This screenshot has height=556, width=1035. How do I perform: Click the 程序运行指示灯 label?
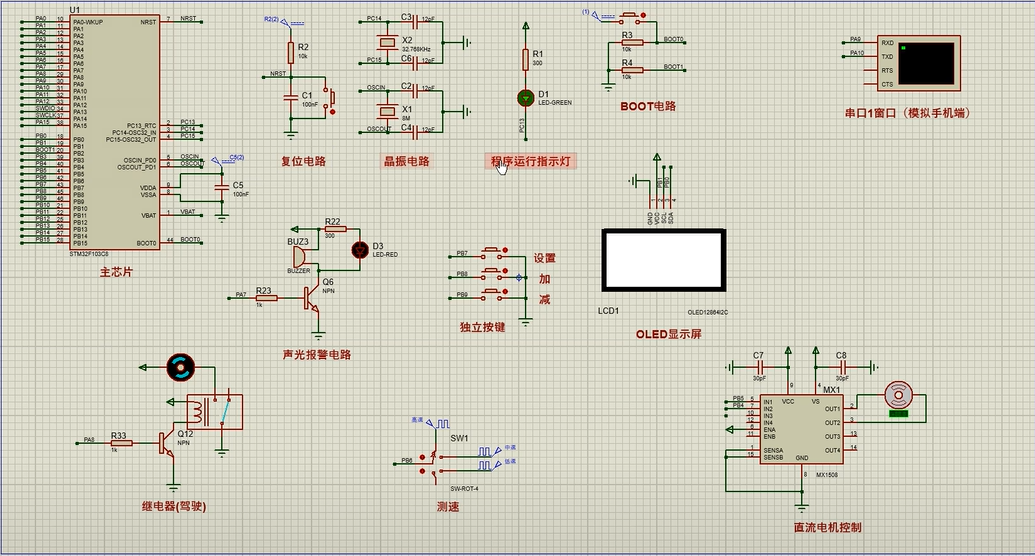531,160
